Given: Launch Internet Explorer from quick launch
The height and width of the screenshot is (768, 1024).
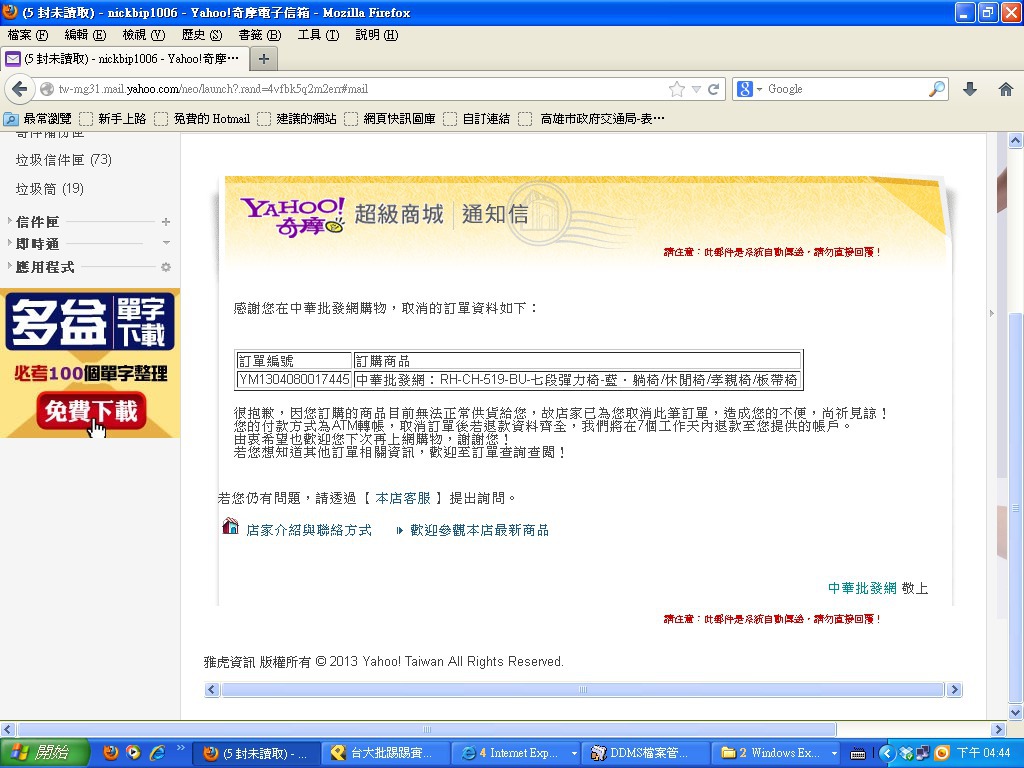Looking at the screenshot, I should pos(157,753).
